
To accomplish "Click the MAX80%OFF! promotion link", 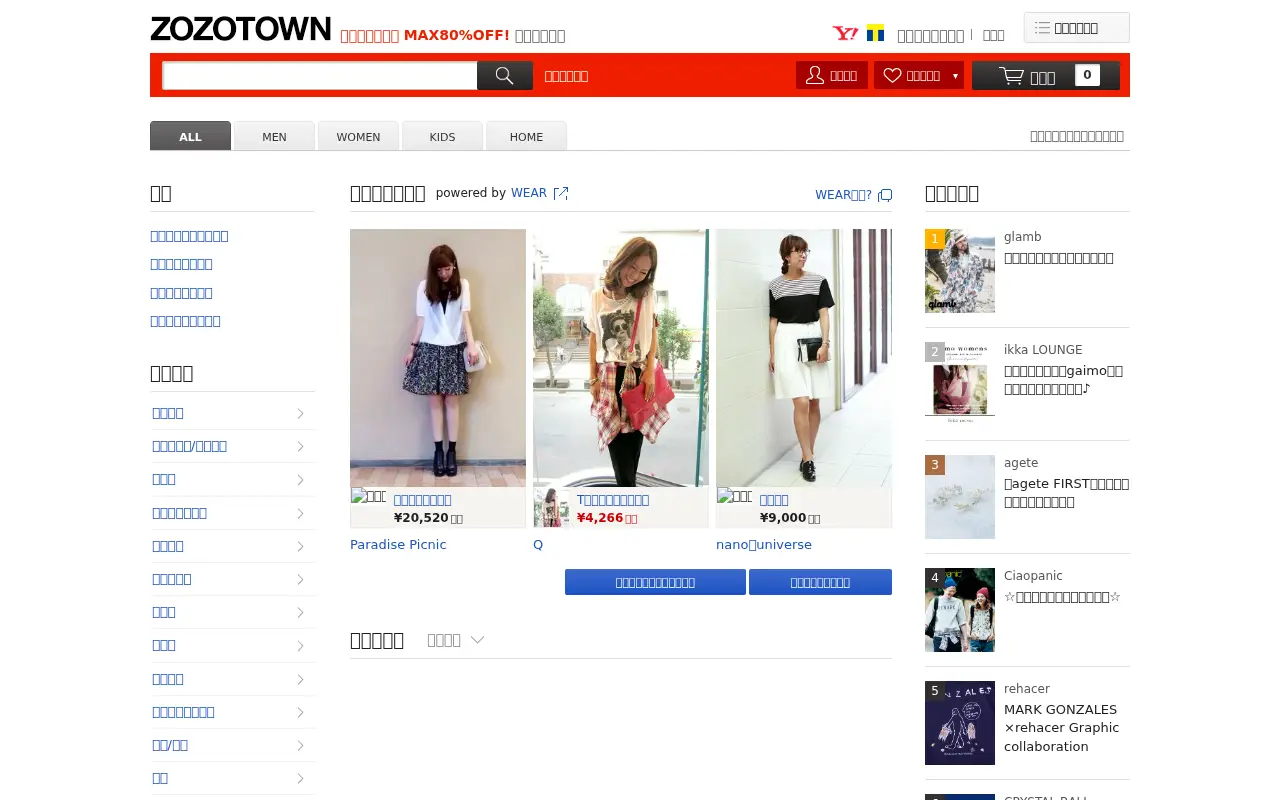I will pos(456,36).
